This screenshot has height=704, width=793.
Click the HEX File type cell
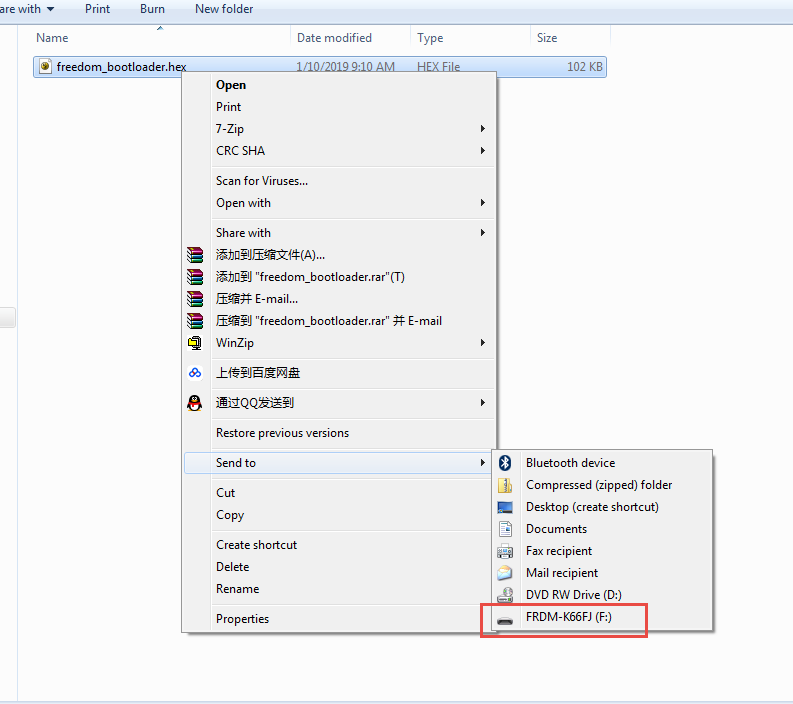(x=438, y=67)
